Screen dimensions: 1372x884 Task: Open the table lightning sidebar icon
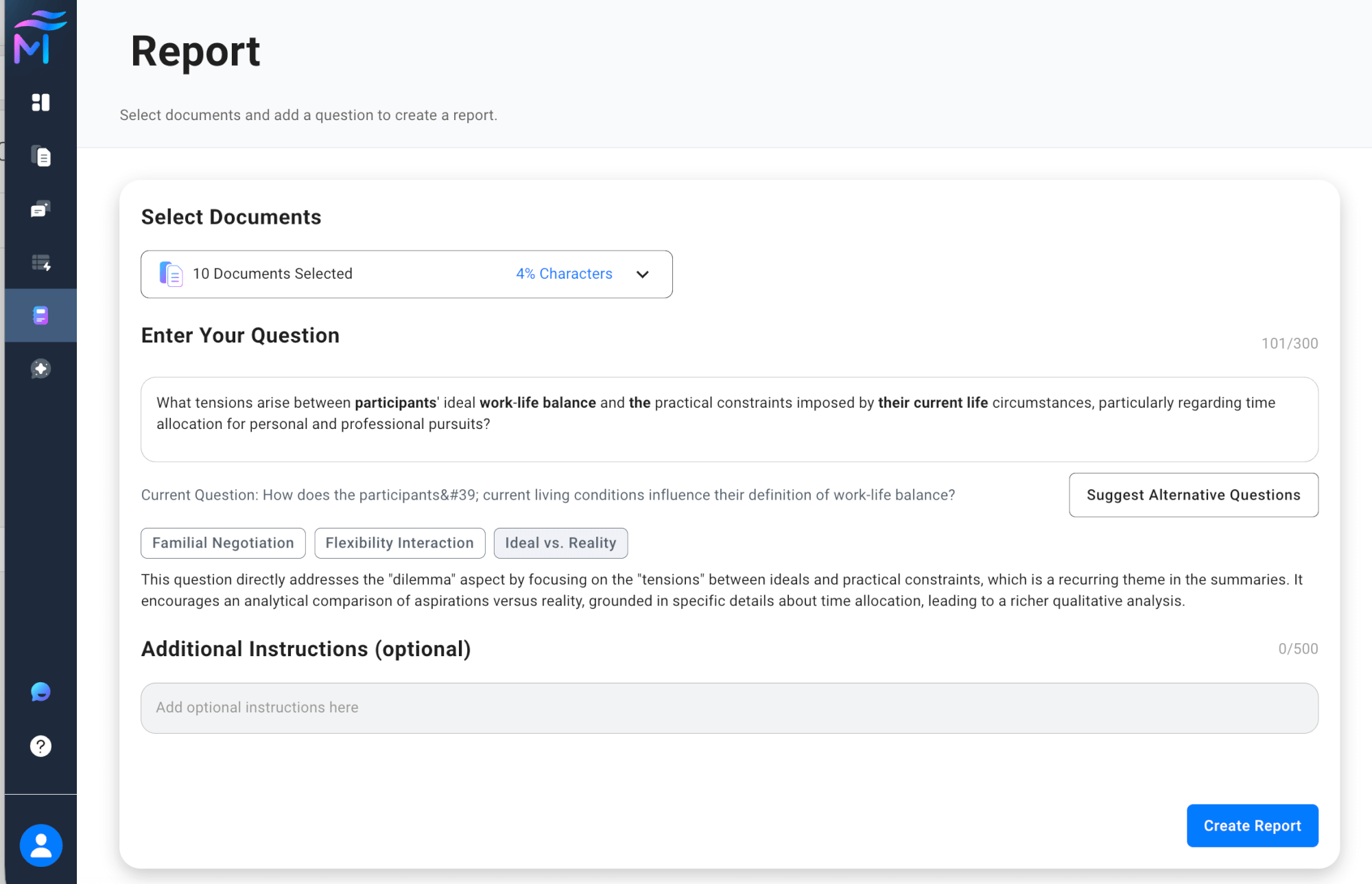40,263
